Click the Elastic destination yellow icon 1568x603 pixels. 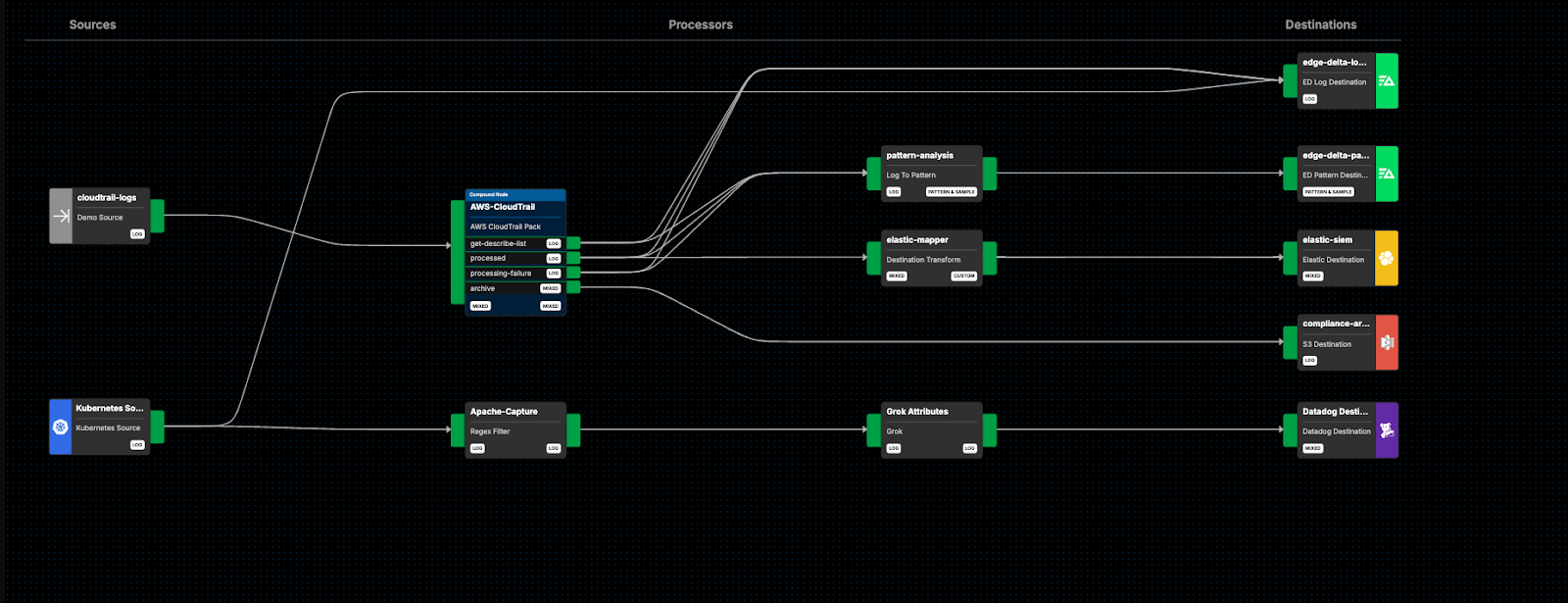coord(1387,258)
